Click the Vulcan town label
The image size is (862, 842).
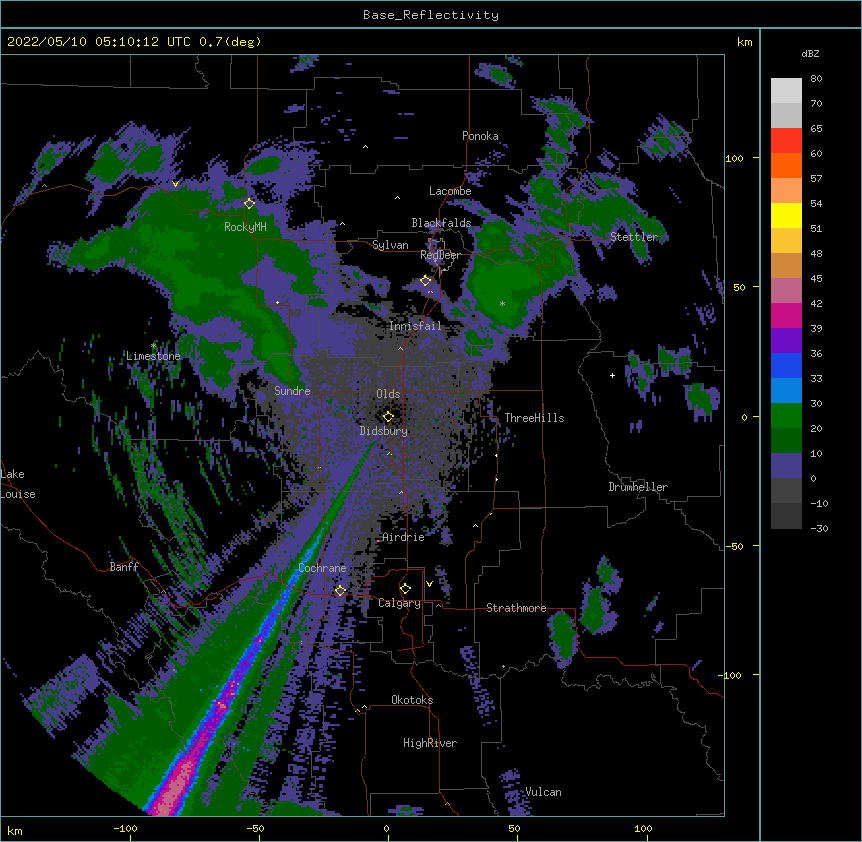543,792
